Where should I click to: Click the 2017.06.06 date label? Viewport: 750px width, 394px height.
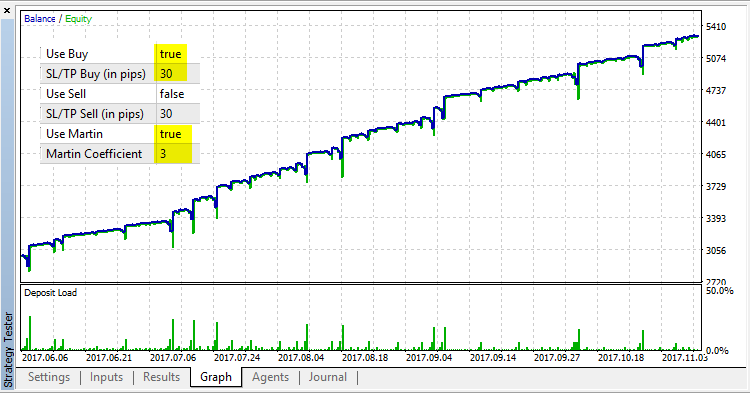[45, 358]
